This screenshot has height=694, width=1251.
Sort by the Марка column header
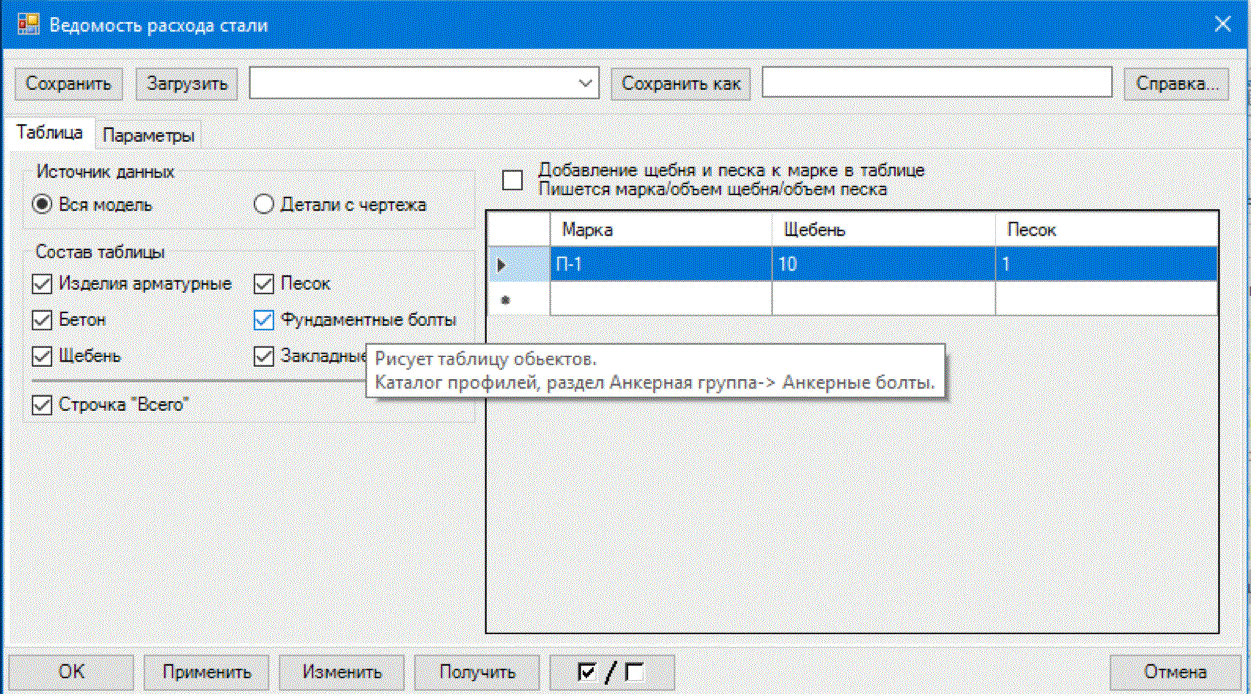(660, 230)
